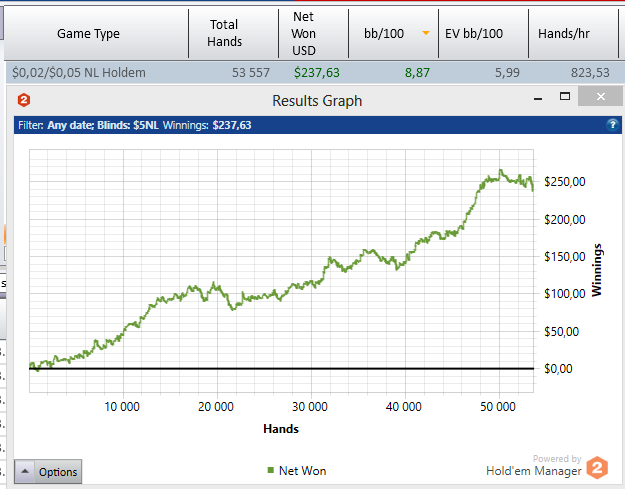Viewport: 625px width, 489px height.
Task: Click the 50 000 hands axis tick label
Action: tap(497, 407)
